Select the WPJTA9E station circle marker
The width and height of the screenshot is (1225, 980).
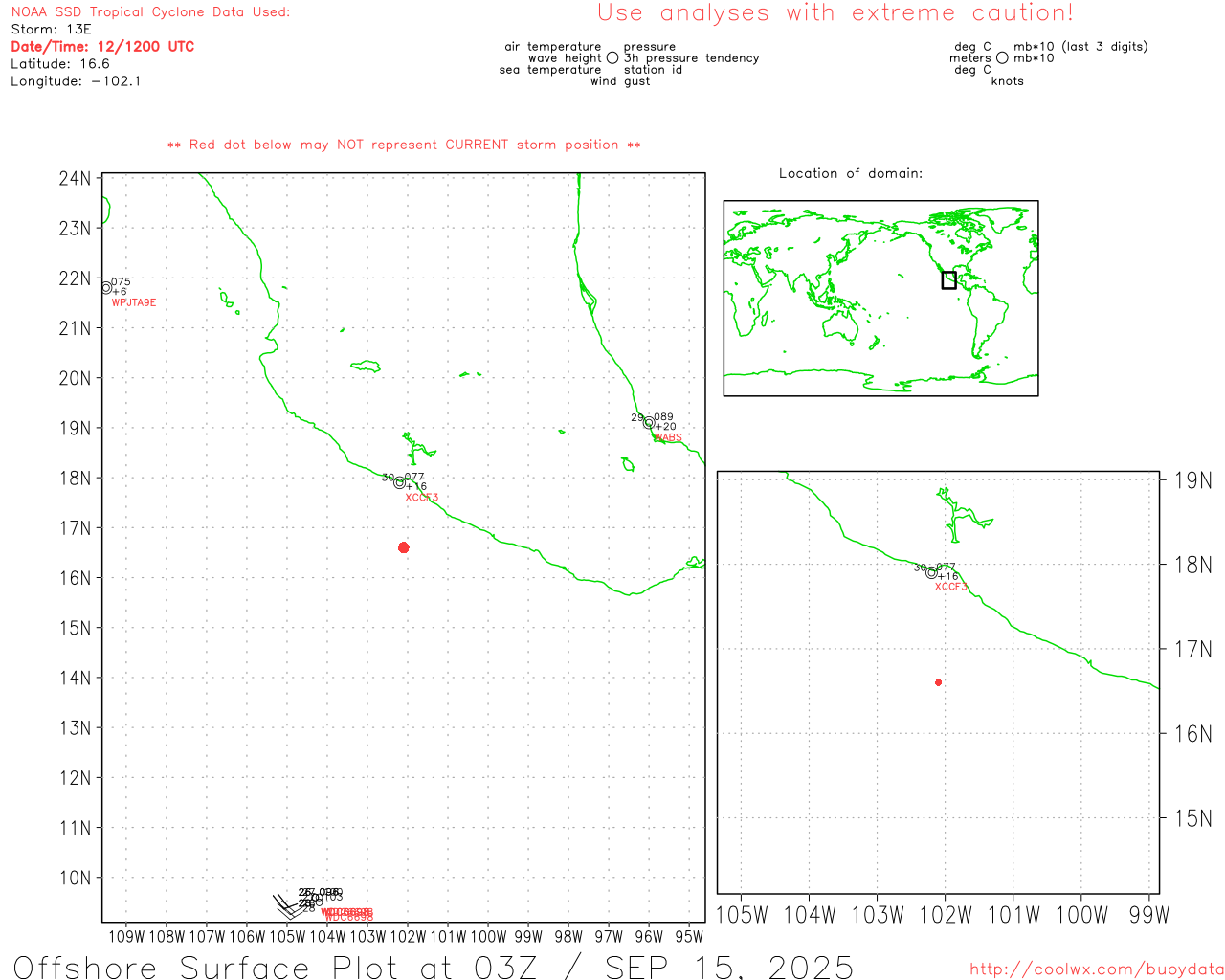[106, 287]
